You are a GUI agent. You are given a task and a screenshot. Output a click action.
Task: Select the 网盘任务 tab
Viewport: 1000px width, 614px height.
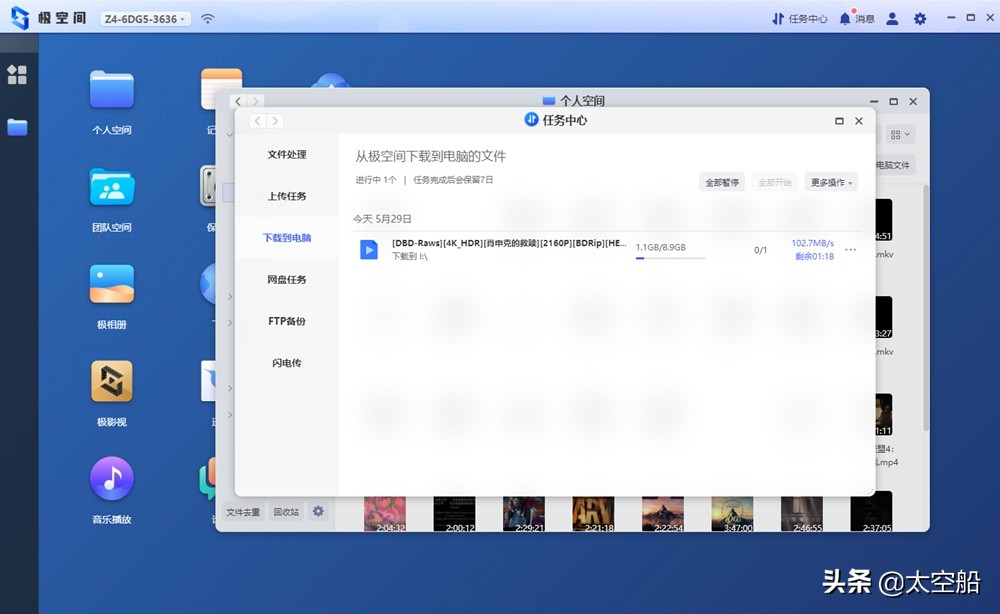(x=286, y=279)
